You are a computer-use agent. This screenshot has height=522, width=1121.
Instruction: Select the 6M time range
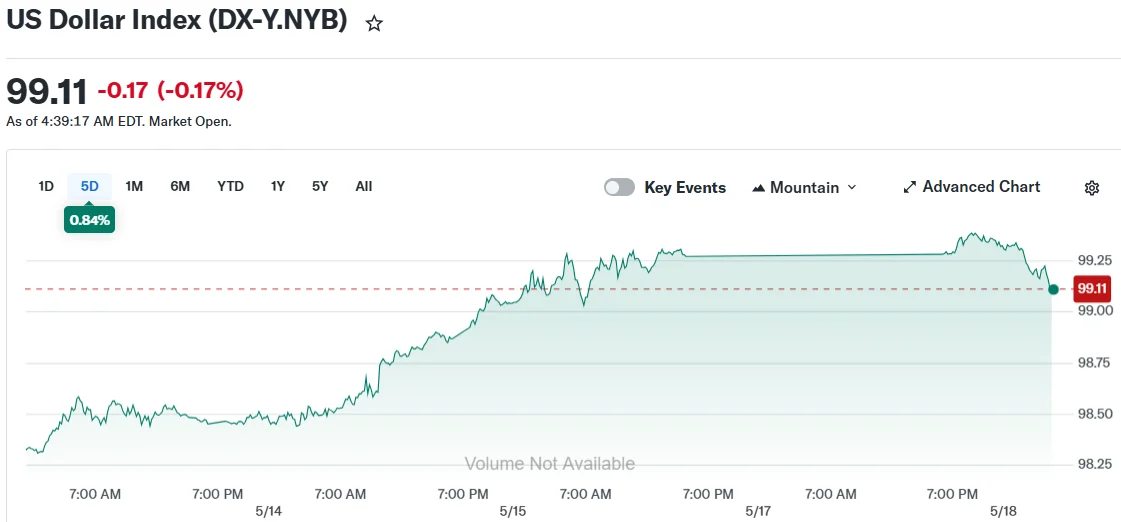180,187
